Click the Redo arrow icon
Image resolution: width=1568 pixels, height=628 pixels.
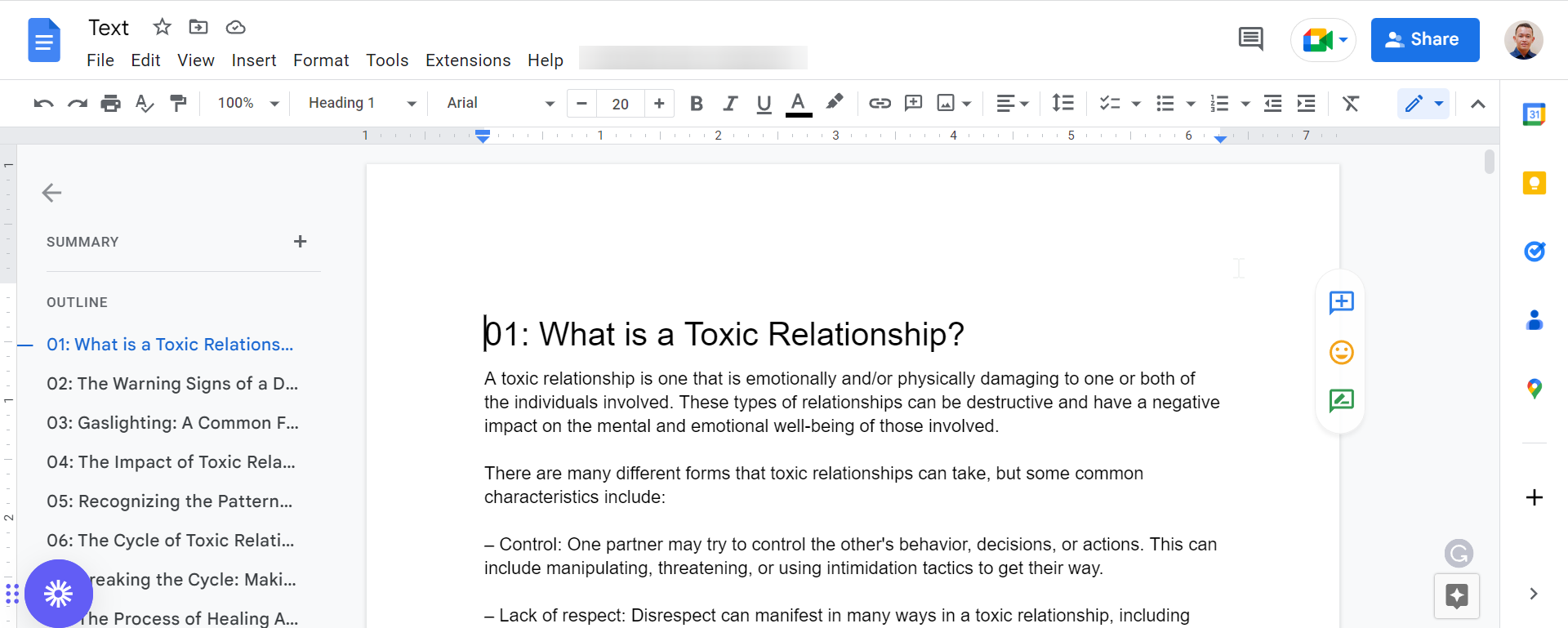pyautogui.click(x=78, y=104)
